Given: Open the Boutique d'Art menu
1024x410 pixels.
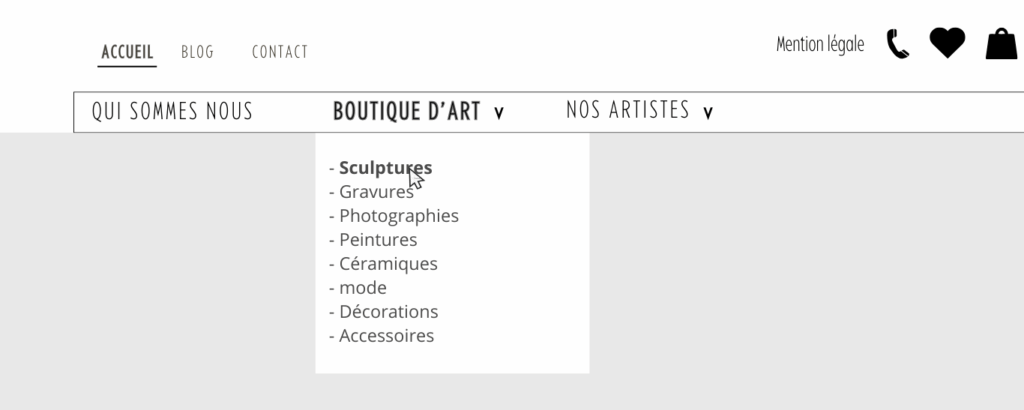Looking at the screenshot, I should coord(406,112).
